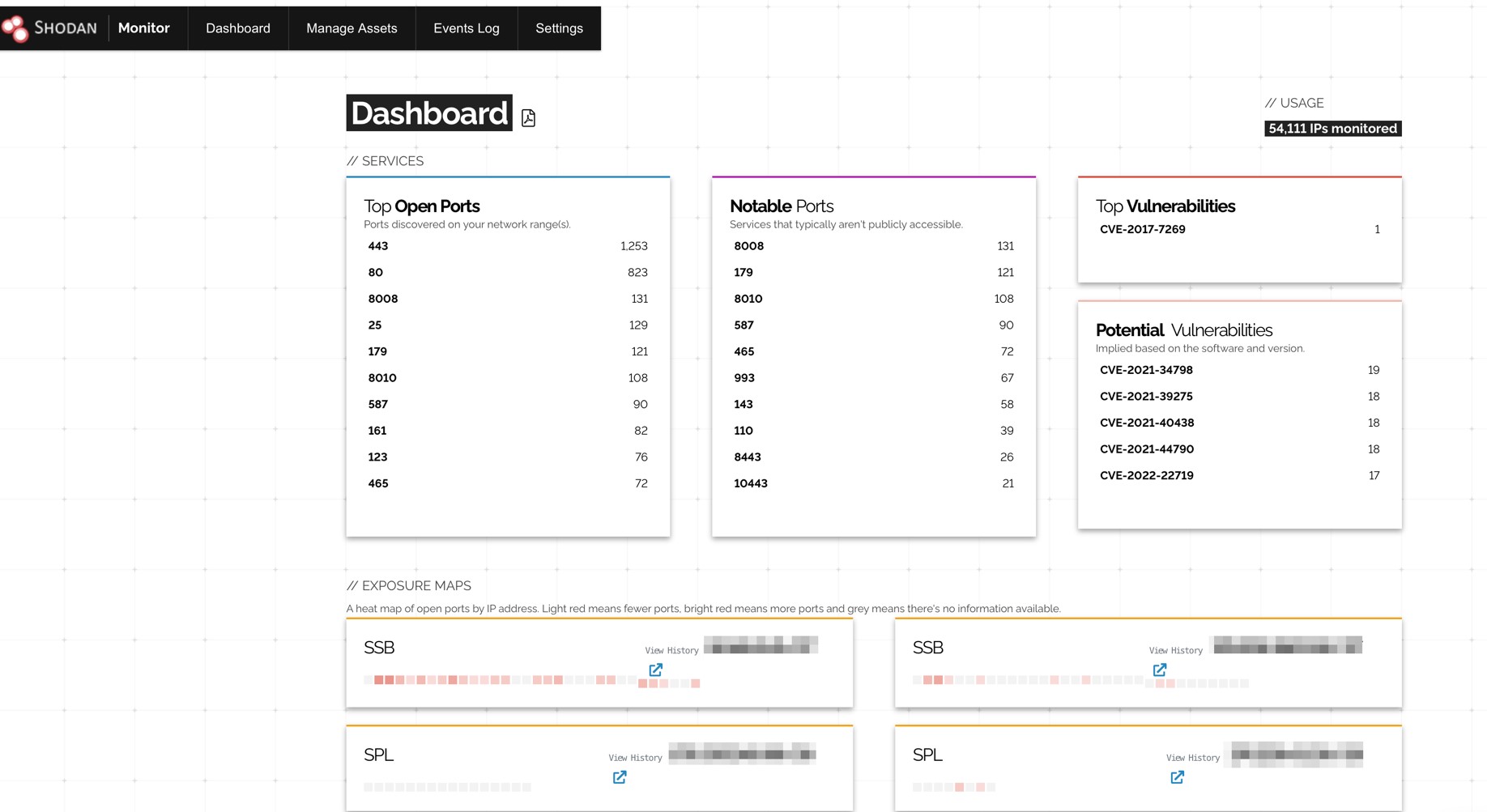This screenshot has width=1487, height=812.
Task: Open the Events Log page
Action: (467, 28)
